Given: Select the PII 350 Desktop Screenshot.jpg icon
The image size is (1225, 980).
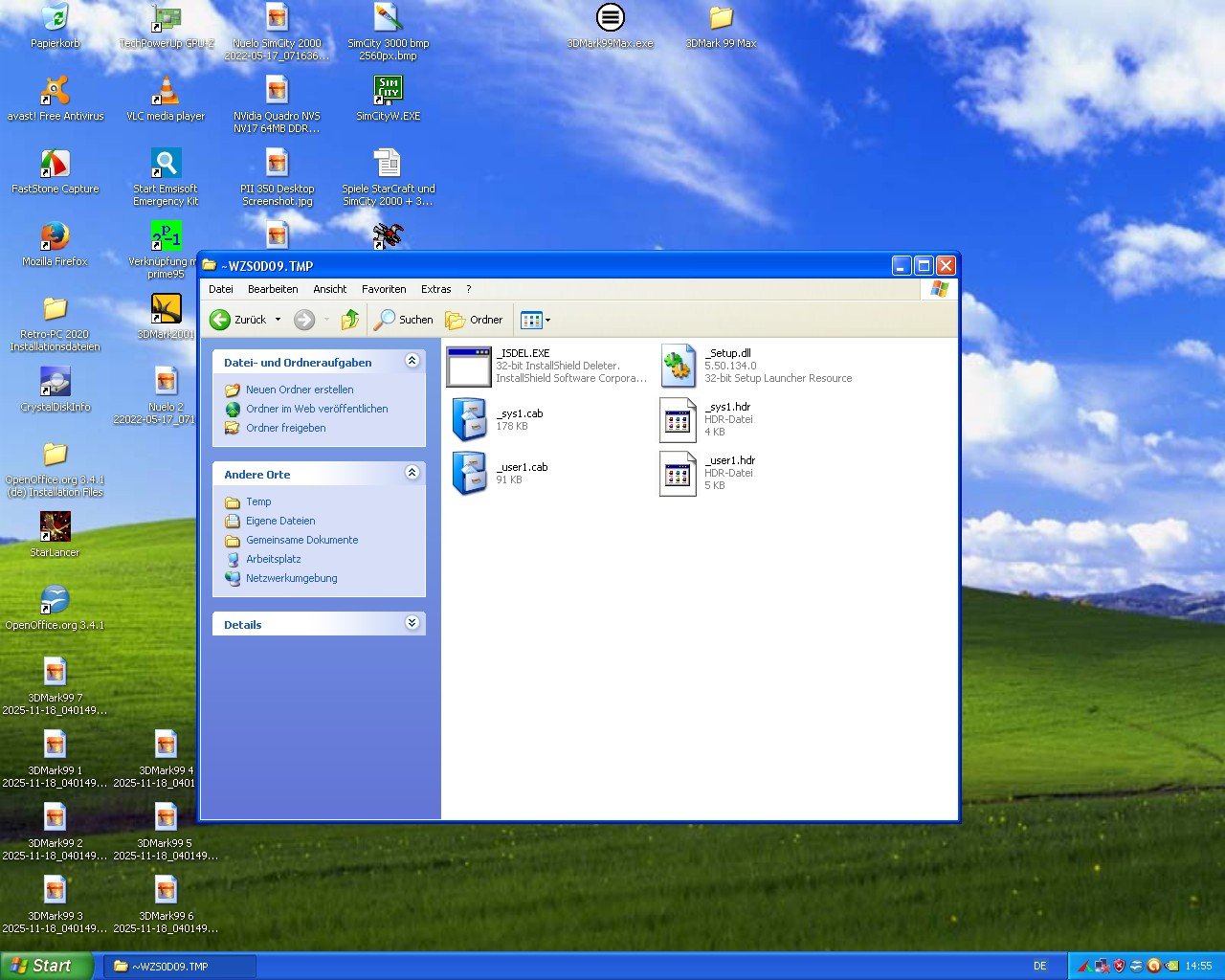Looking at the screenshot, I should click(278, 163).
